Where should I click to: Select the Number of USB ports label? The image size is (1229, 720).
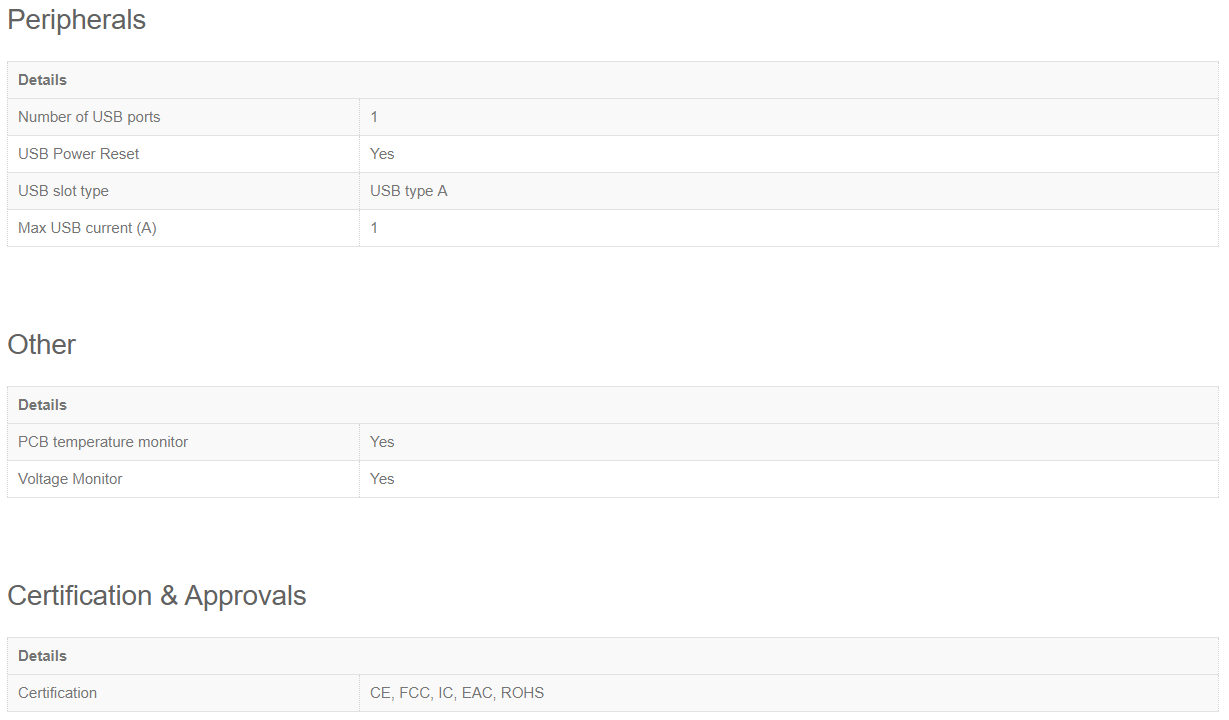(89, 117)
